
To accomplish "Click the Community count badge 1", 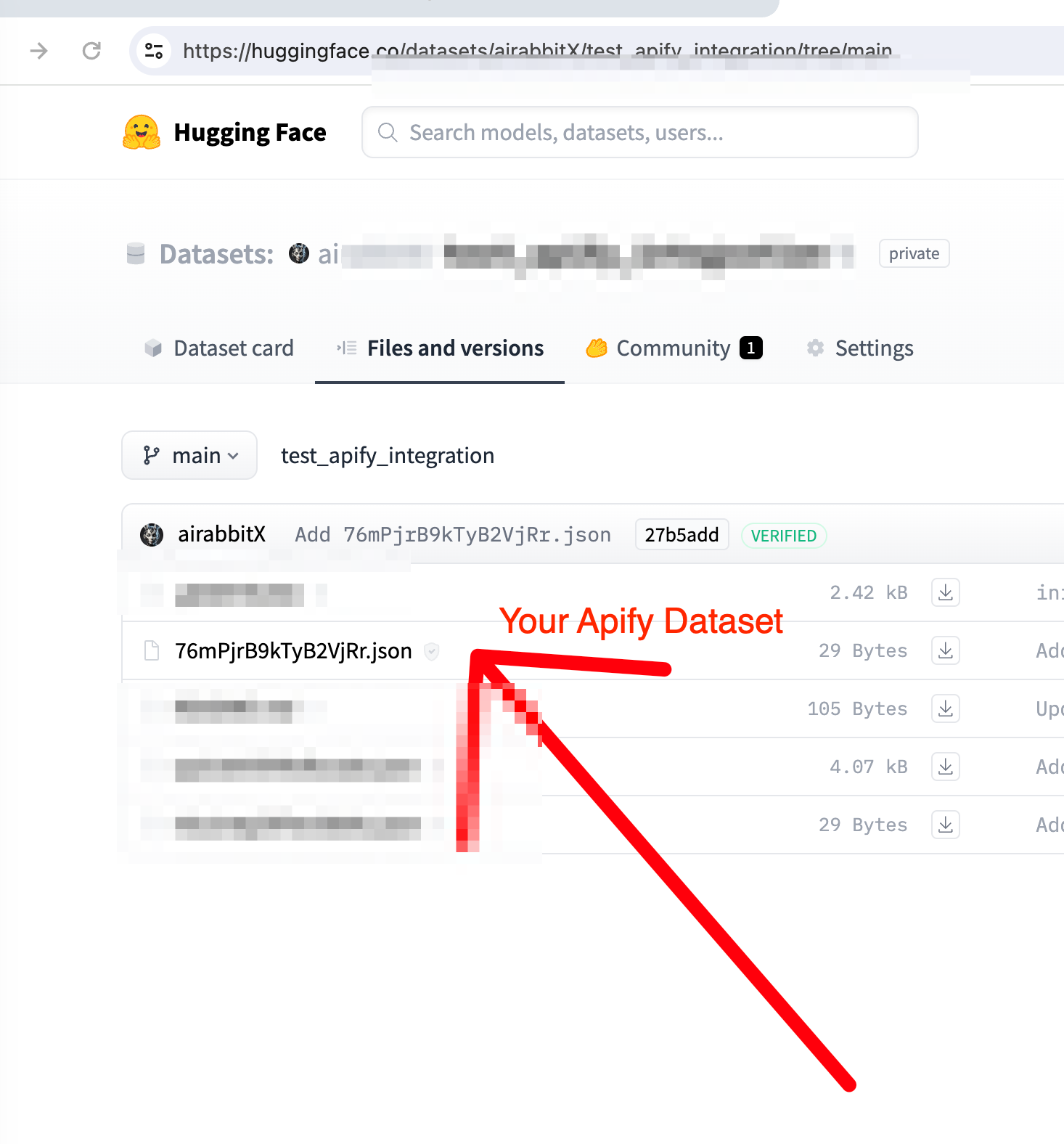I will (750, 348).
